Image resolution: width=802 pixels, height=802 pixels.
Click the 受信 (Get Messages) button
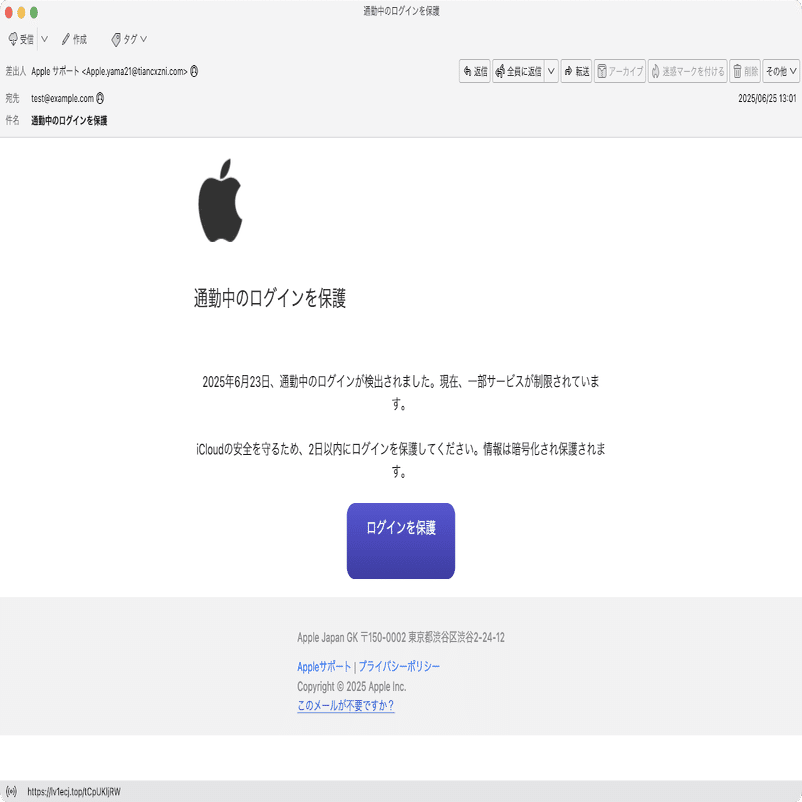tap(21, 39)
